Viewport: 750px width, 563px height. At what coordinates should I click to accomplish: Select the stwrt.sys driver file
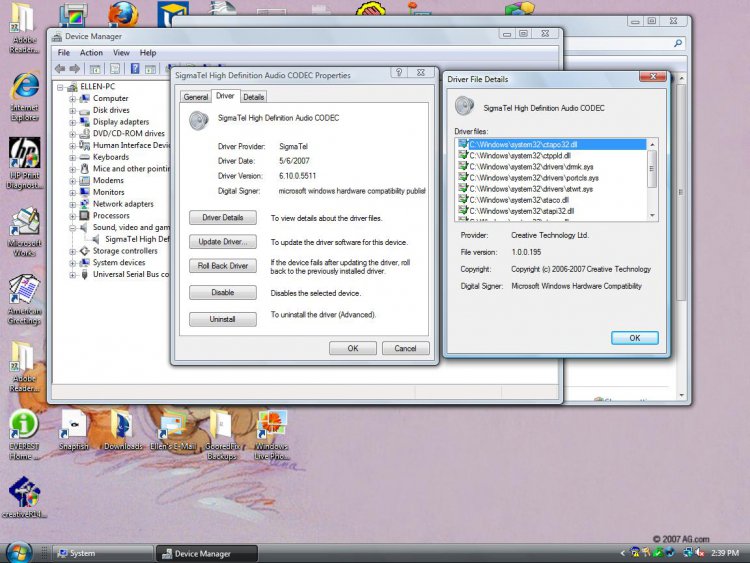pyautogui.click(x=531, y=189)
